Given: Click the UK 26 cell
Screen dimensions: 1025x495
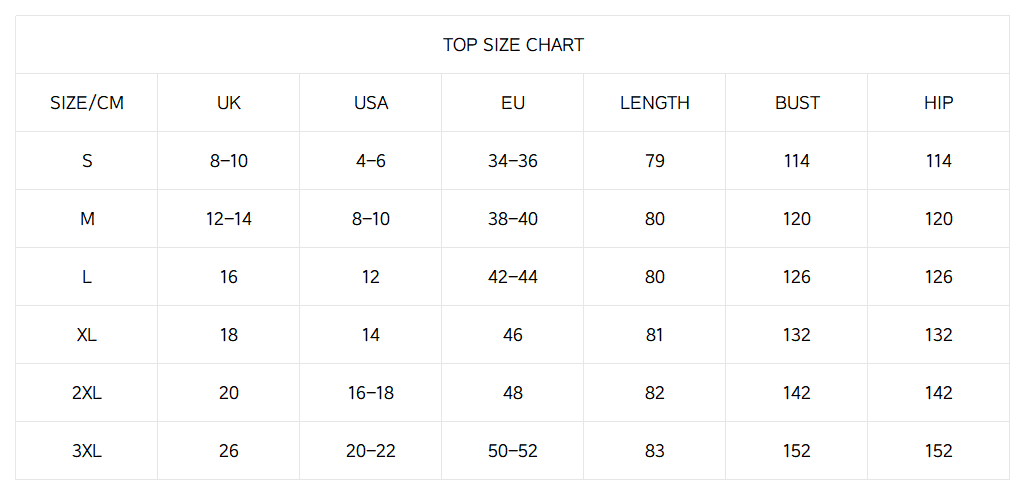Looking at the screenshot, I should pos(229,451).
